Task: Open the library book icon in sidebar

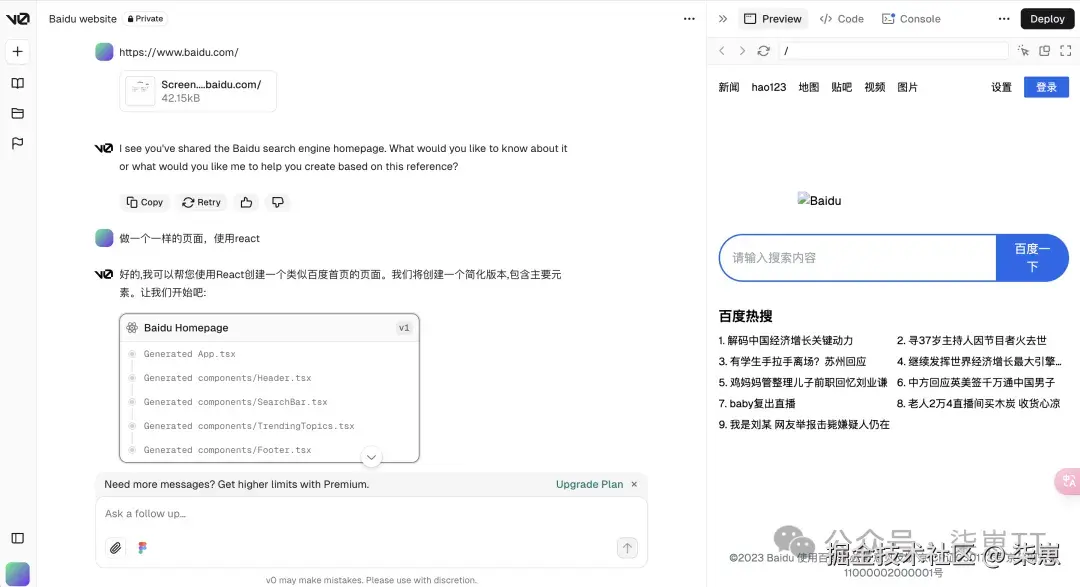Action: coord(18,83)
